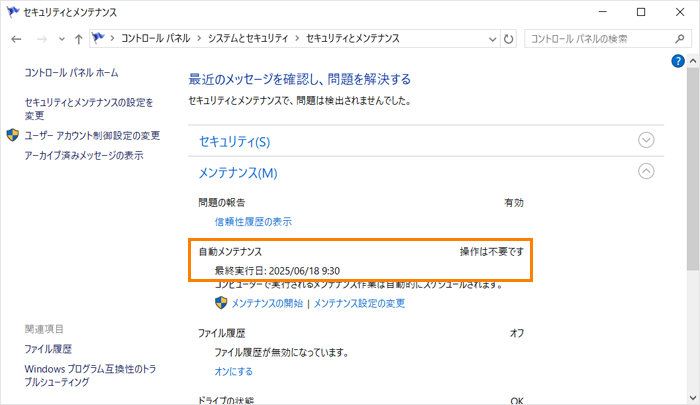This screenshot has height=405, width=700.
Task: Select コントロール パネル in breadcrumb
Action: pyautogui.click(x=156, y=38)
